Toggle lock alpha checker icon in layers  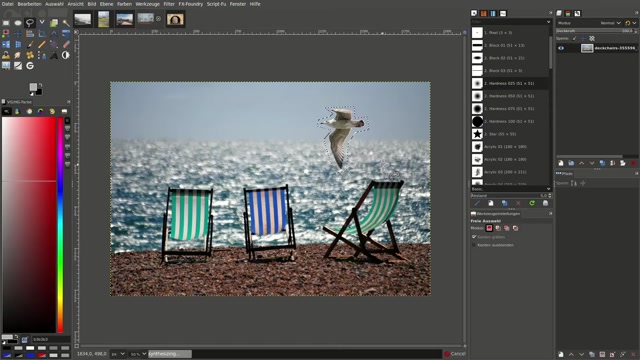point(592,38)
